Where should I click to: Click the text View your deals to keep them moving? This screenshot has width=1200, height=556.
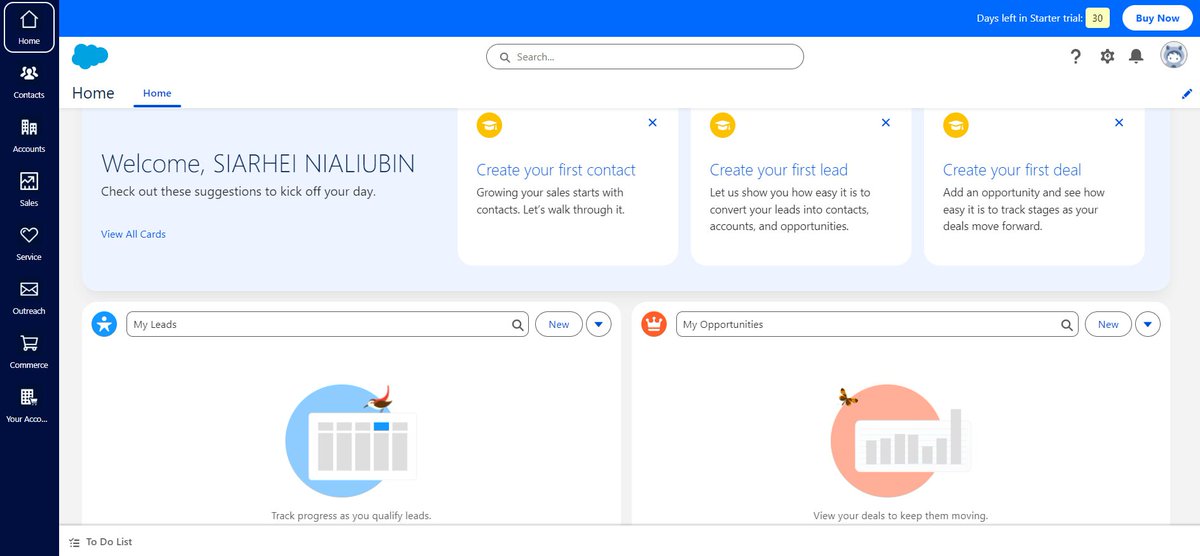901,516
